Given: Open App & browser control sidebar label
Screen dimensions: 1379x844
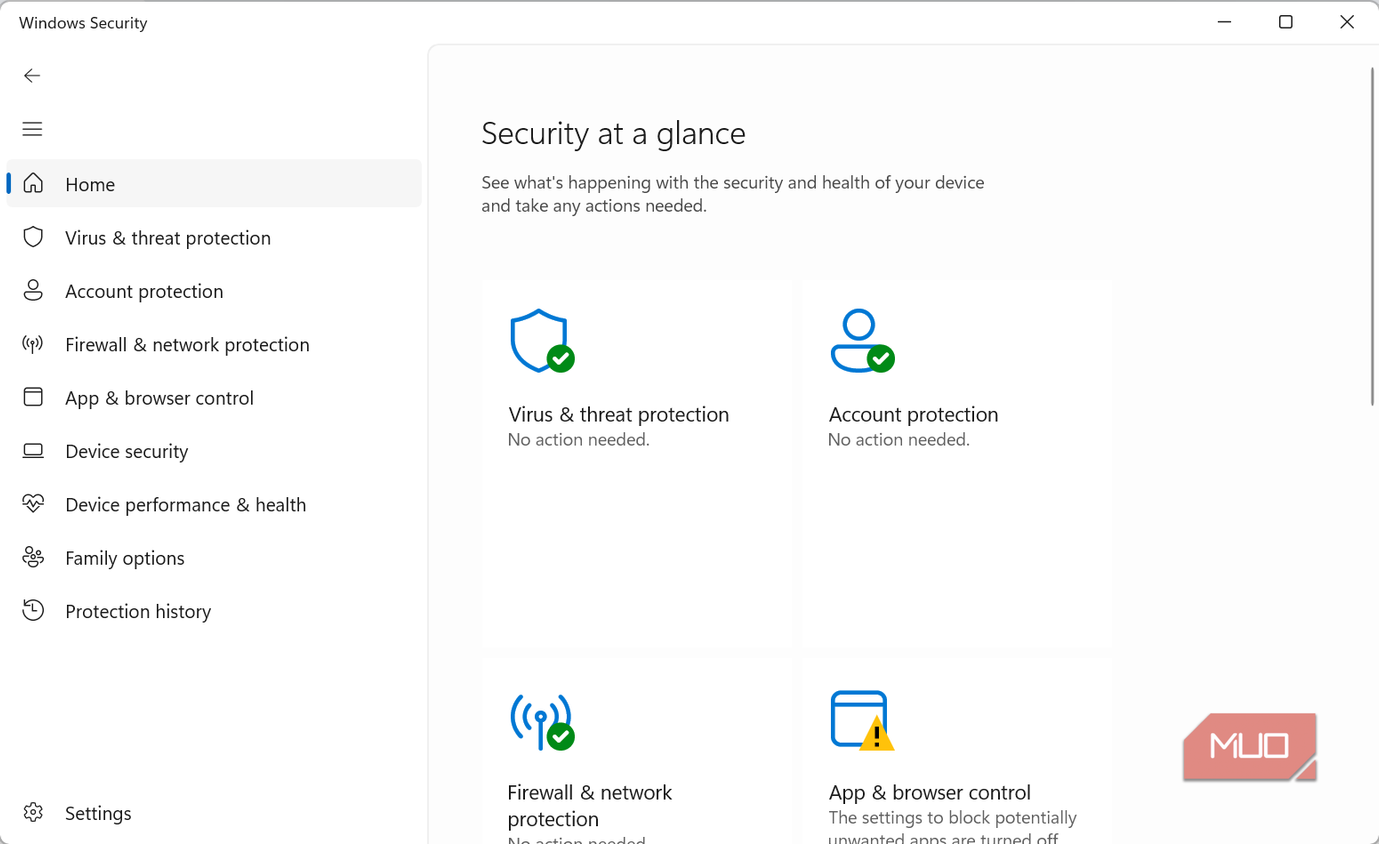Looking at the screenshot, I should tap(159, 398).
